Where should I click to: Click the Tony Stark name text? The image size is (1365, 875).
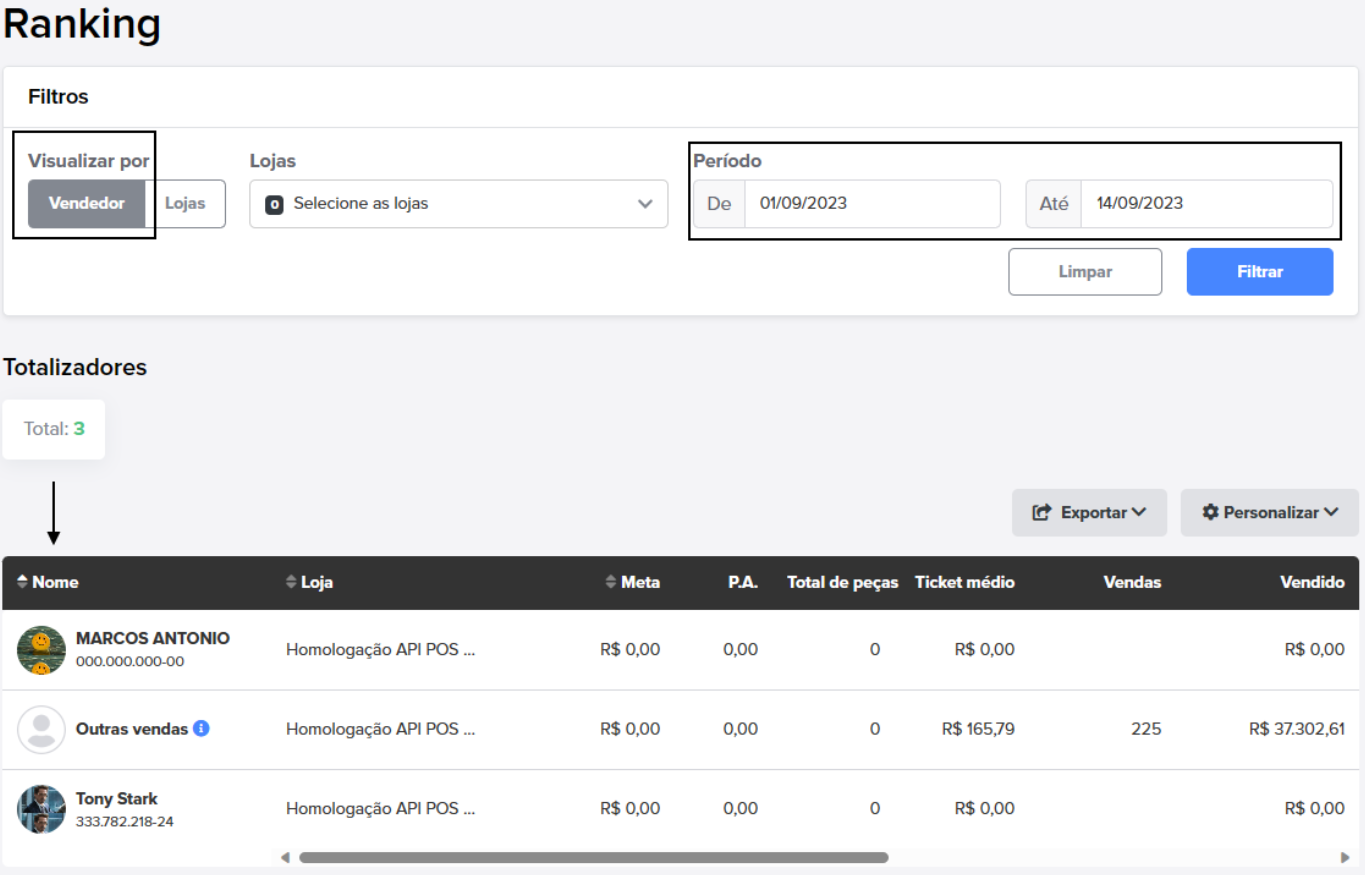coord(117,799)
